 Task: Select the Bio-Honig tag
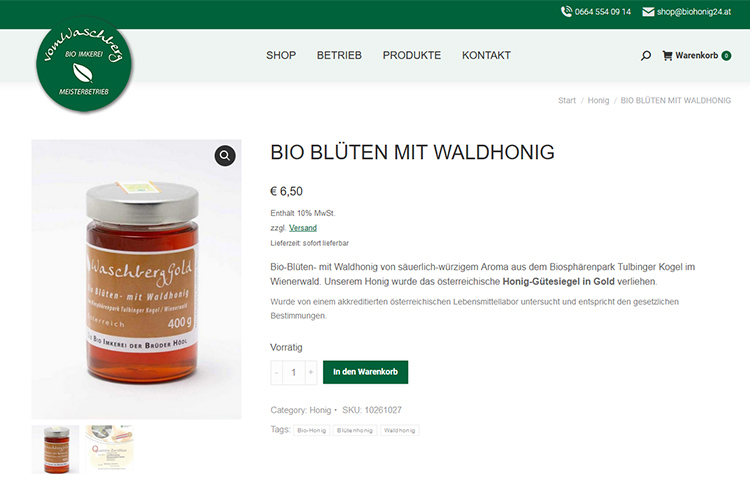pyautogui.click(x=311, y=430)
